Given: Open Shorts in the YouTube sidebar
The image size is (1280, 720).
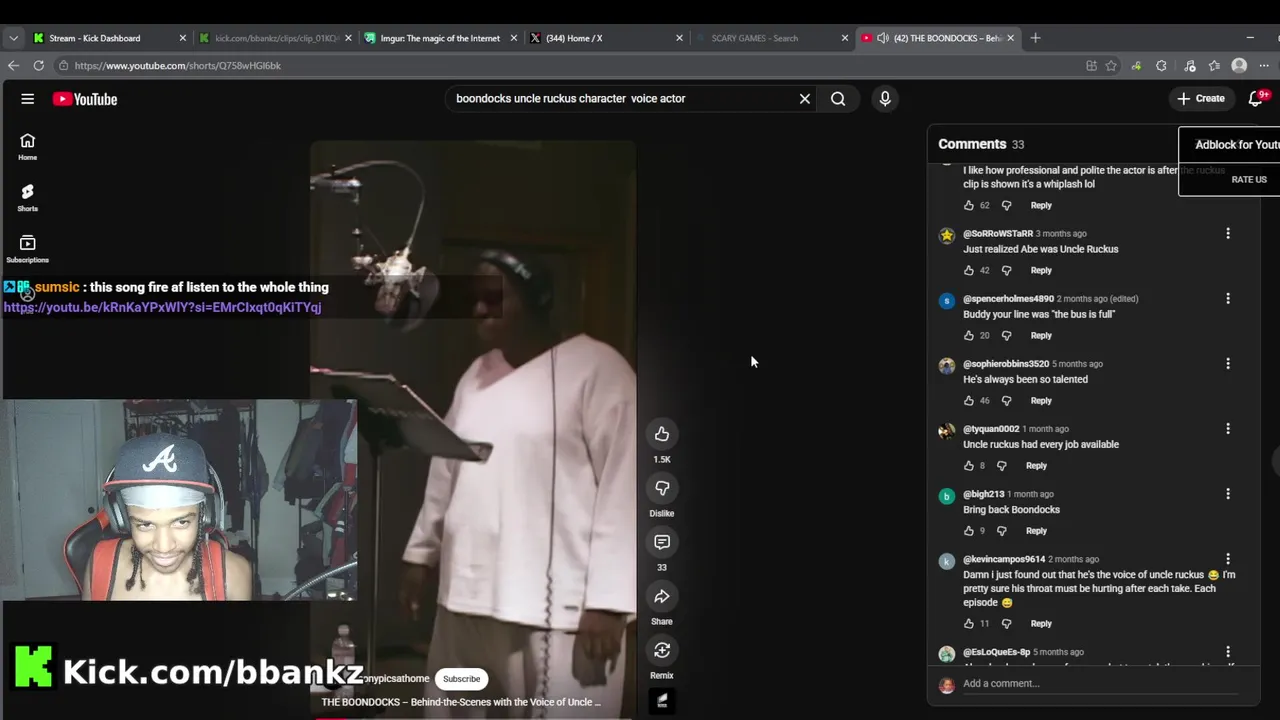Looking at the screenshot, I should pos(28,197).
